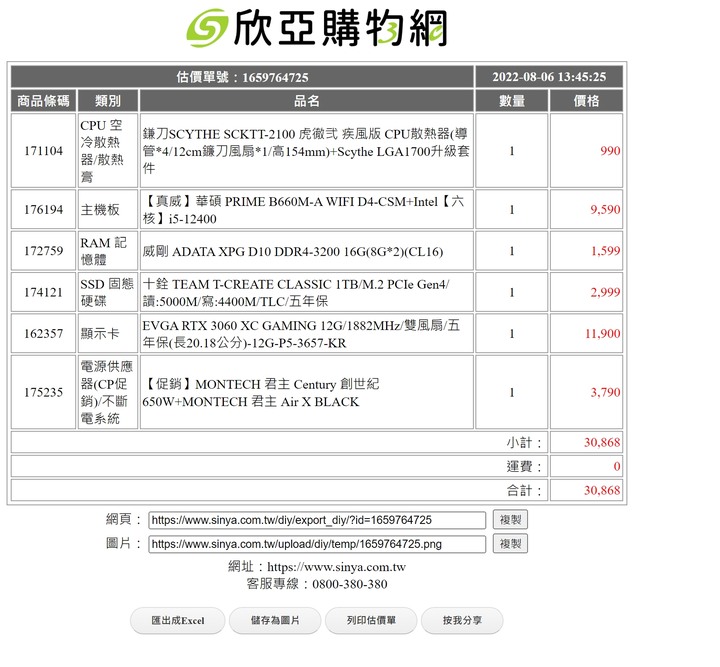Click the TEAM T-CREATE CLASSIC 1TB product name

(x=296, y=292)
